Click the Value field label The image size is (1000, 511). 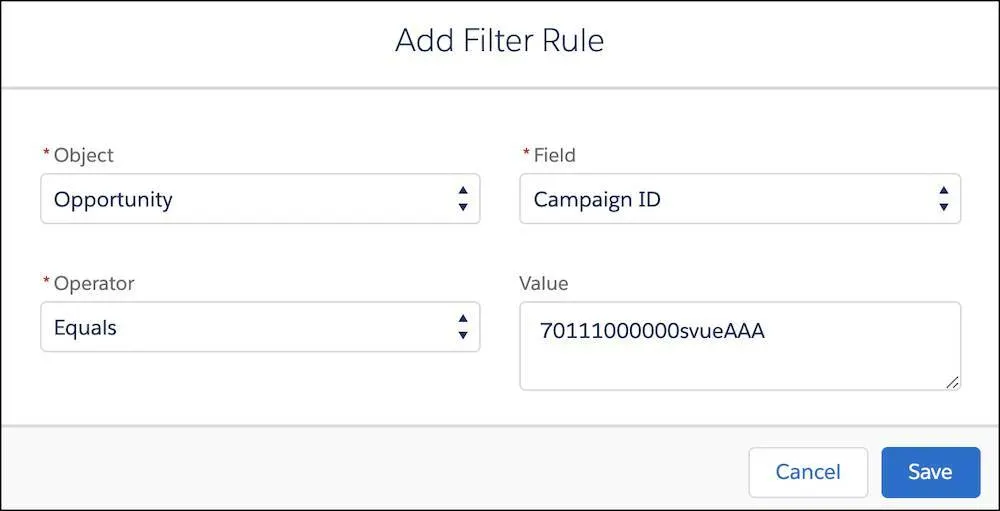coord(543,283)
